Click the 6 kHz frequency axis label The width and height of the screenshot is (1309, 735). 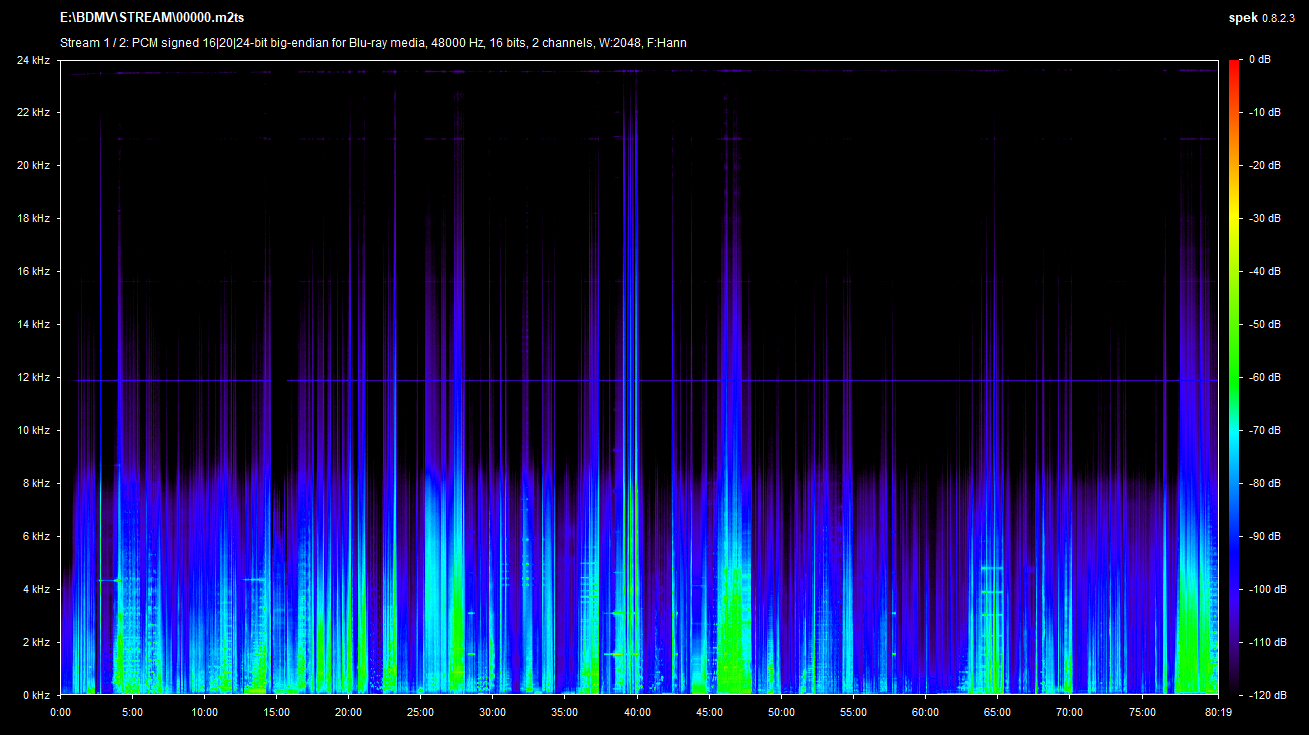(x=36, y=537)
